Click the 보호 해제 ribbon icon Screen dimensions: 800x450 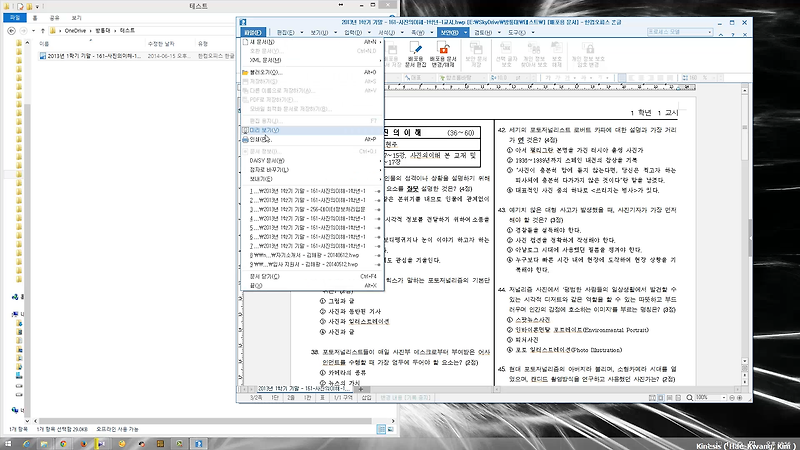coord(557,55)
